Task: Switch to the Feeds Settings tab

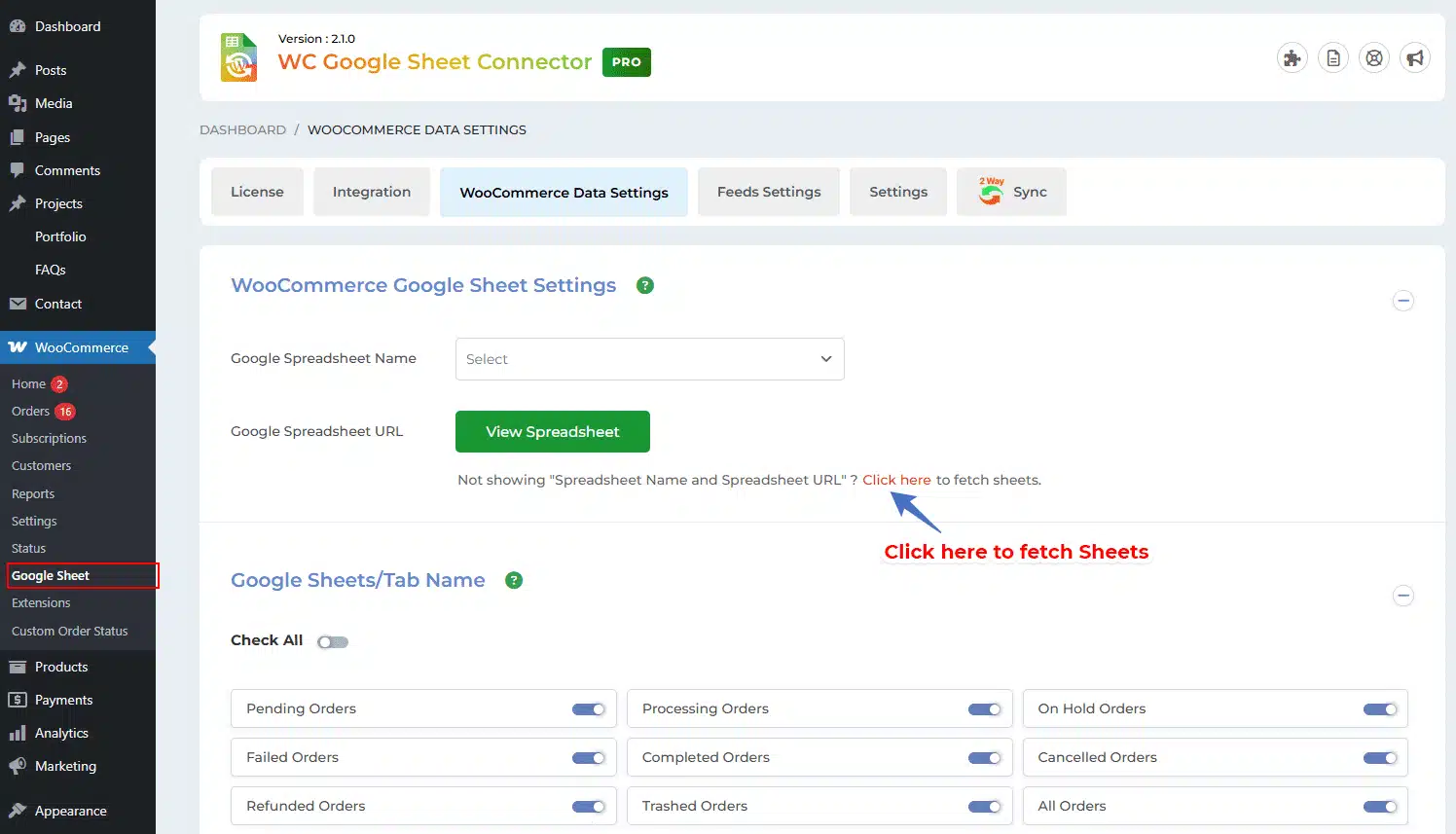Action: pyautogui.click(x=768, y=192)
